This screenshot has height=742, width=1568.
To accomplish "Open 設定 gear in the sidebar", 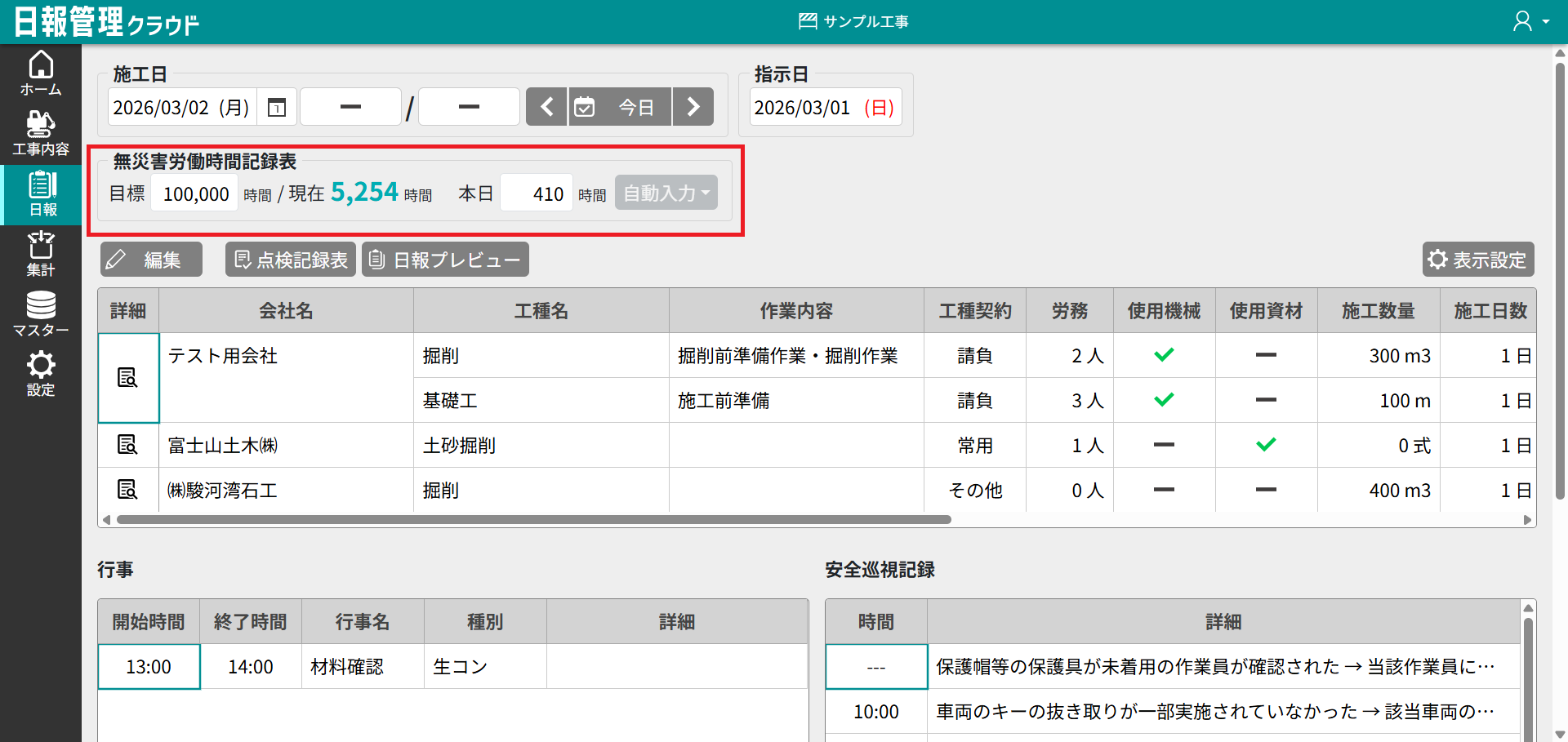I will click(x=41, y=374).
